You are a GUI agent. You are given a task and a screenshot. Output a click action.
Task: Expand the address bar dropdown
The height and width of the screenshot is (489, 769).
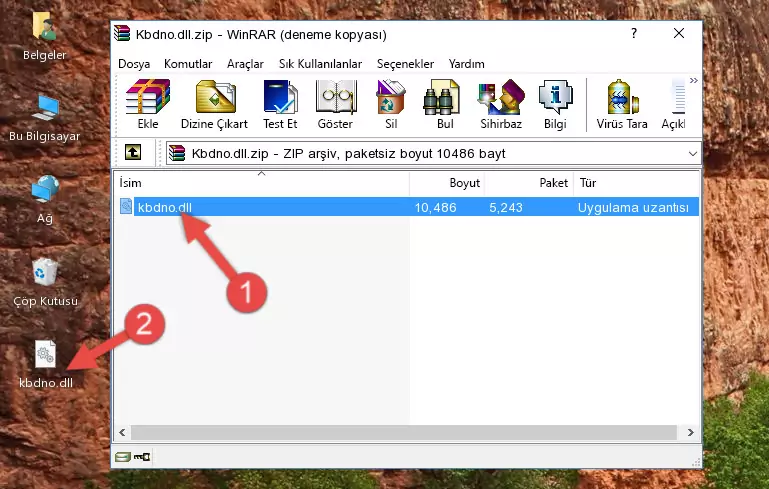point(692,154)
